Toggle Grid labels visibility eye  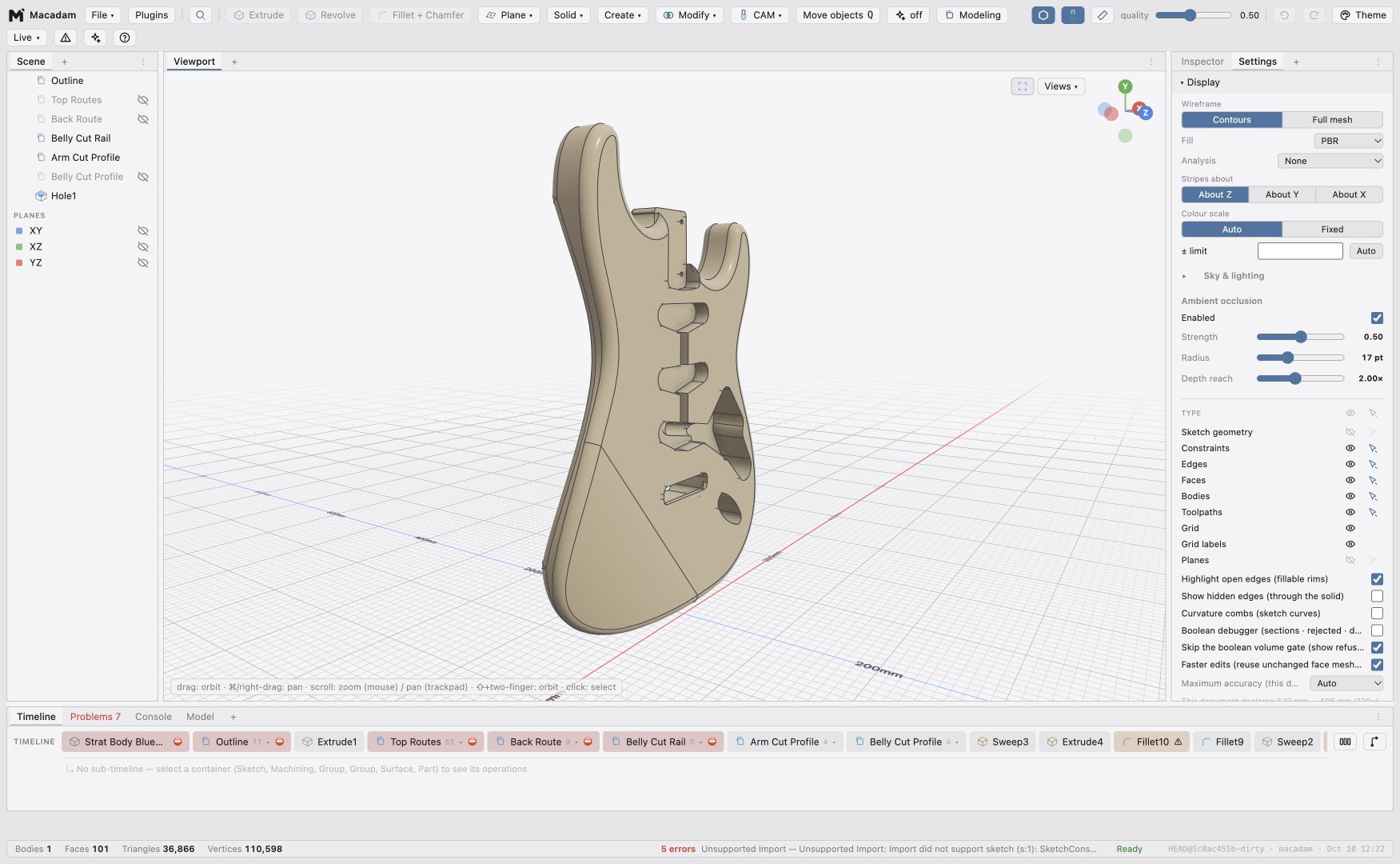(x=1350, y=544)
